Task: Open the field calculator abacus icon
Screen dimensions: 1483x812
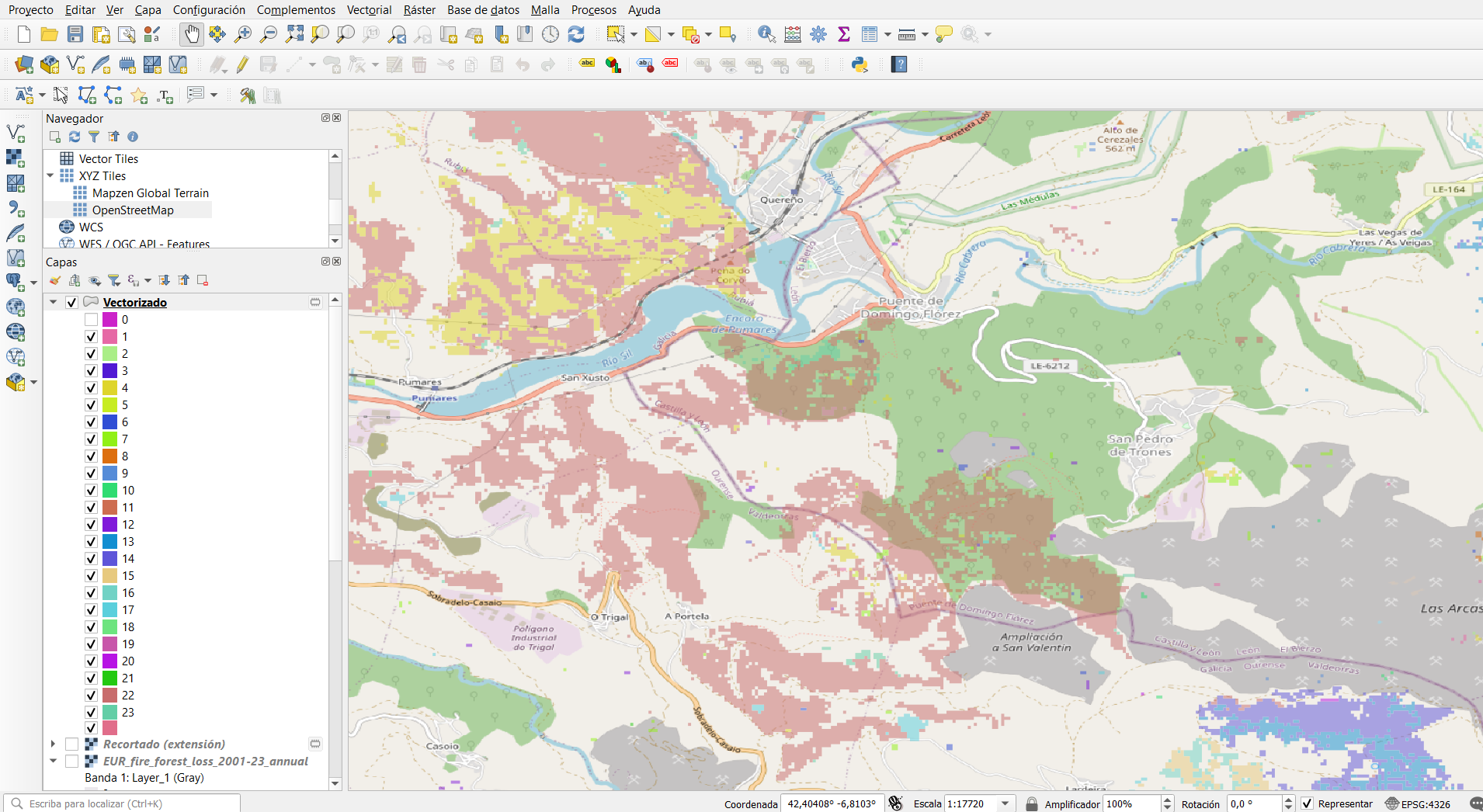Action: click(793, 34)
